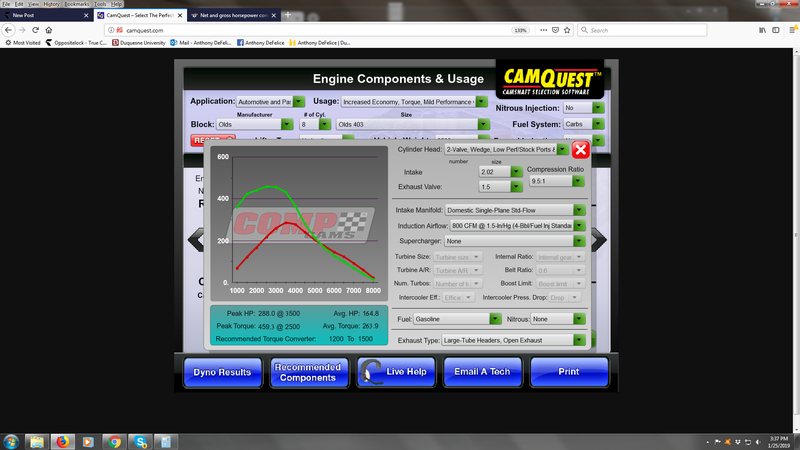The width and height of the screenshot is (800, 450).
Task: Bookmark this page with the star icon
Action: pyautogui.click(x=567, y=30)
